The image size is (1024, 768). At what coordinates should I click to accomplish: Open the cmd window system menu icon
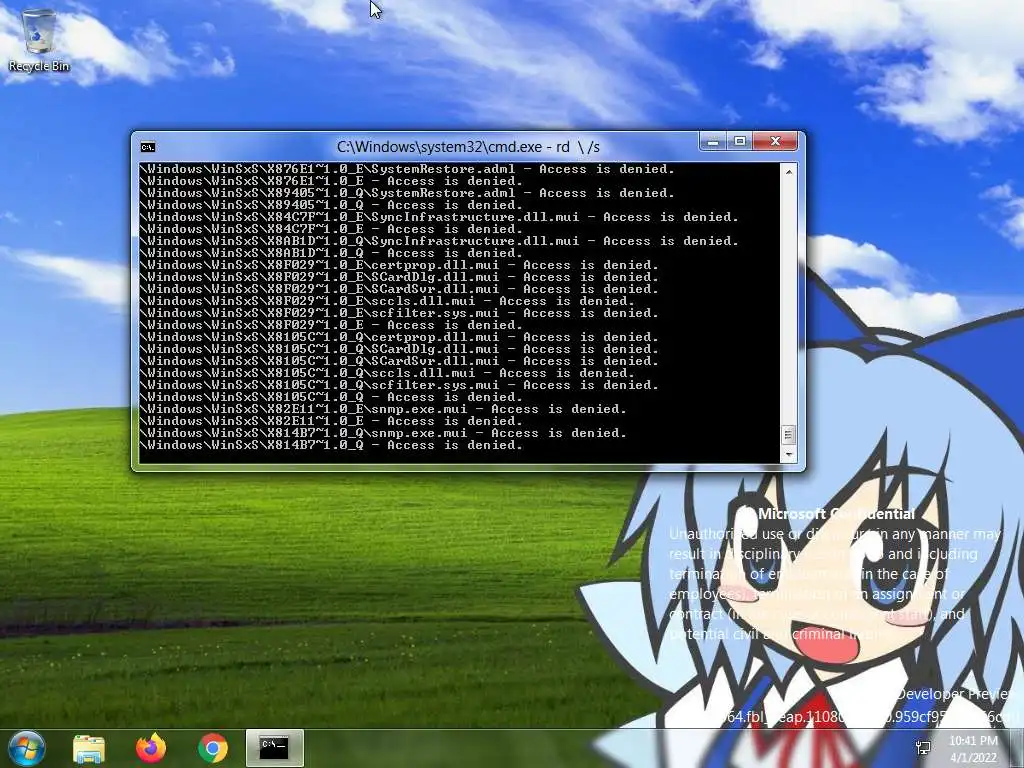148,147
